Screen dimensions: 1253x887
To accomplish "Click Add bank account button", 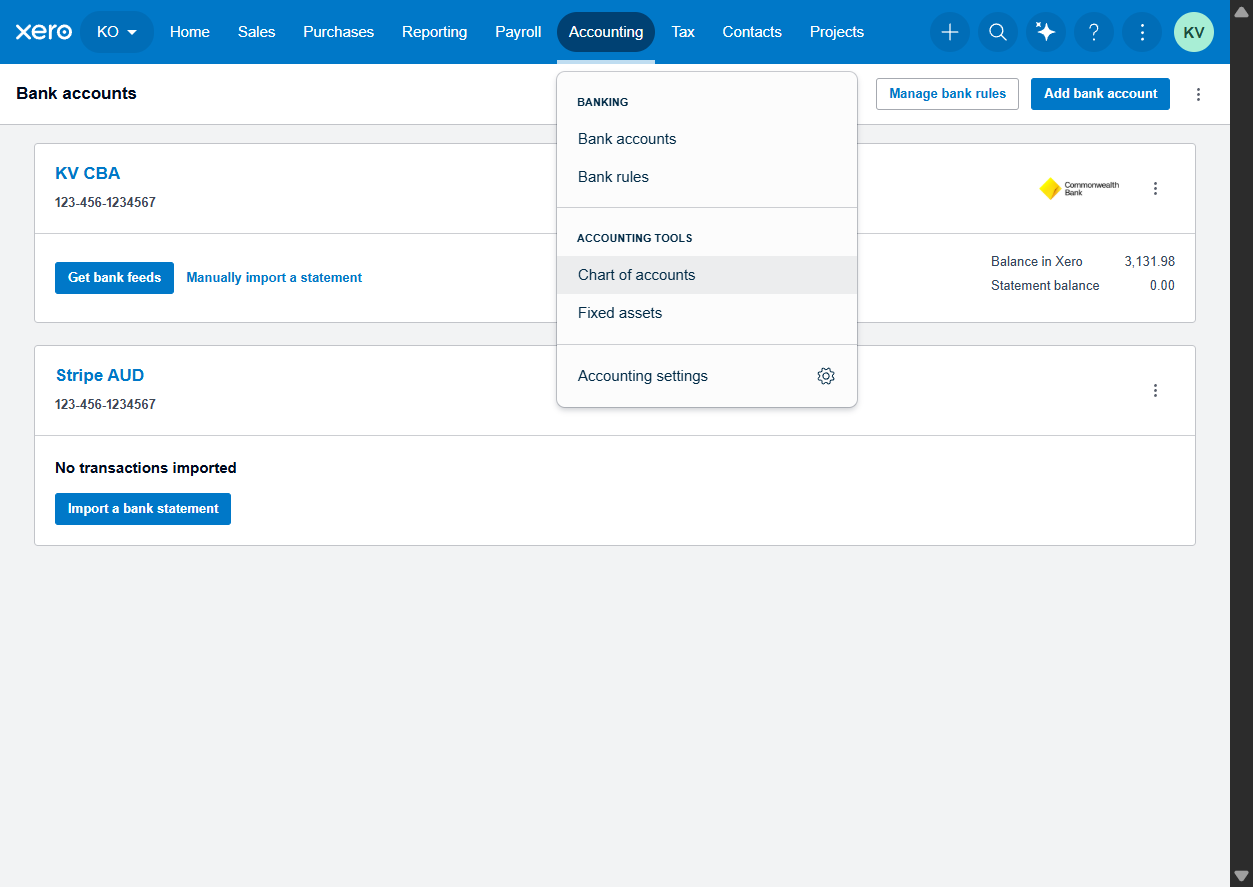I will [1100, 94].
